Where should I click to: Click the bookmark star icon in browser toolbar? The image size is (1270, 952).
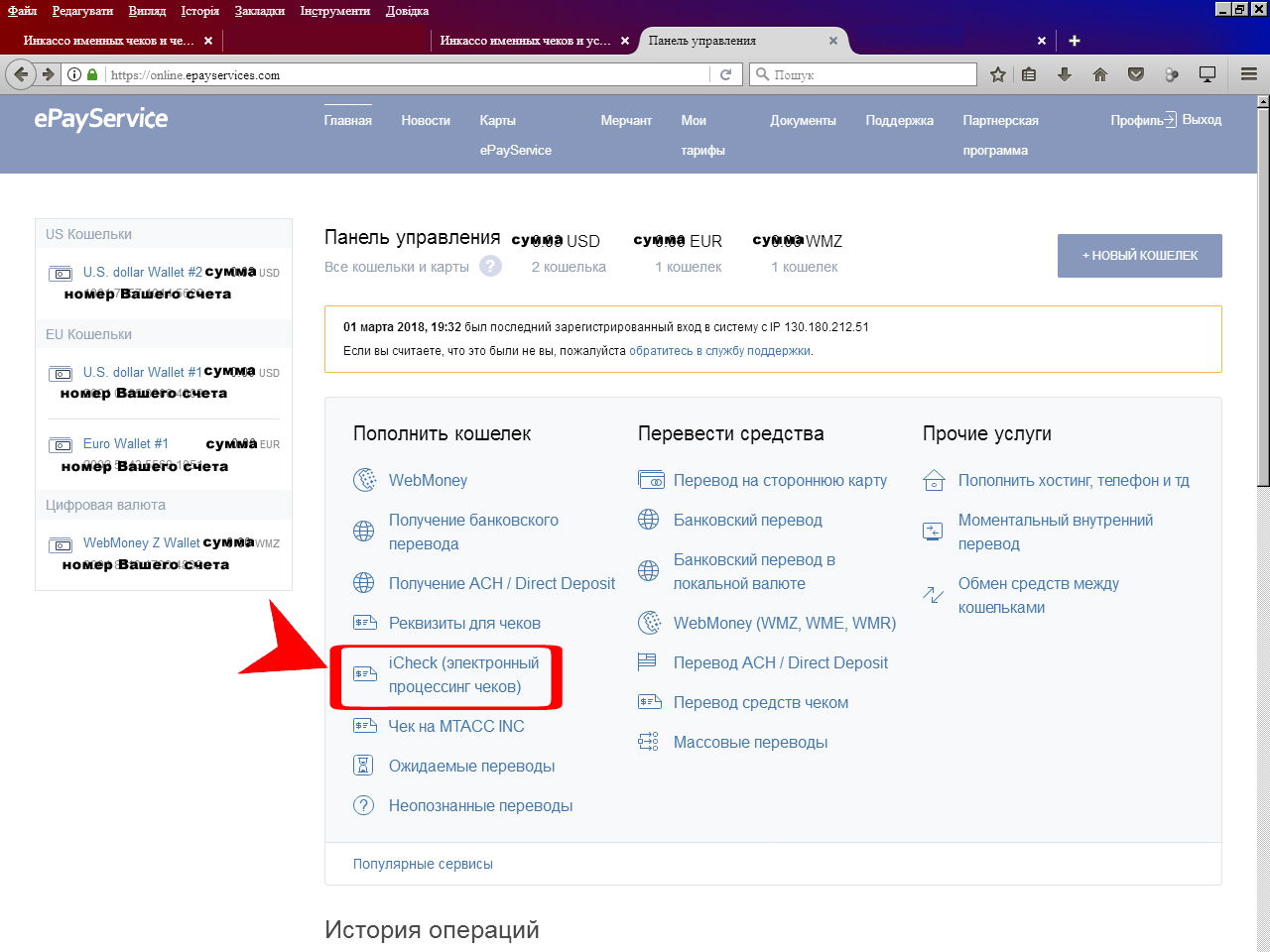coord(998,74)
